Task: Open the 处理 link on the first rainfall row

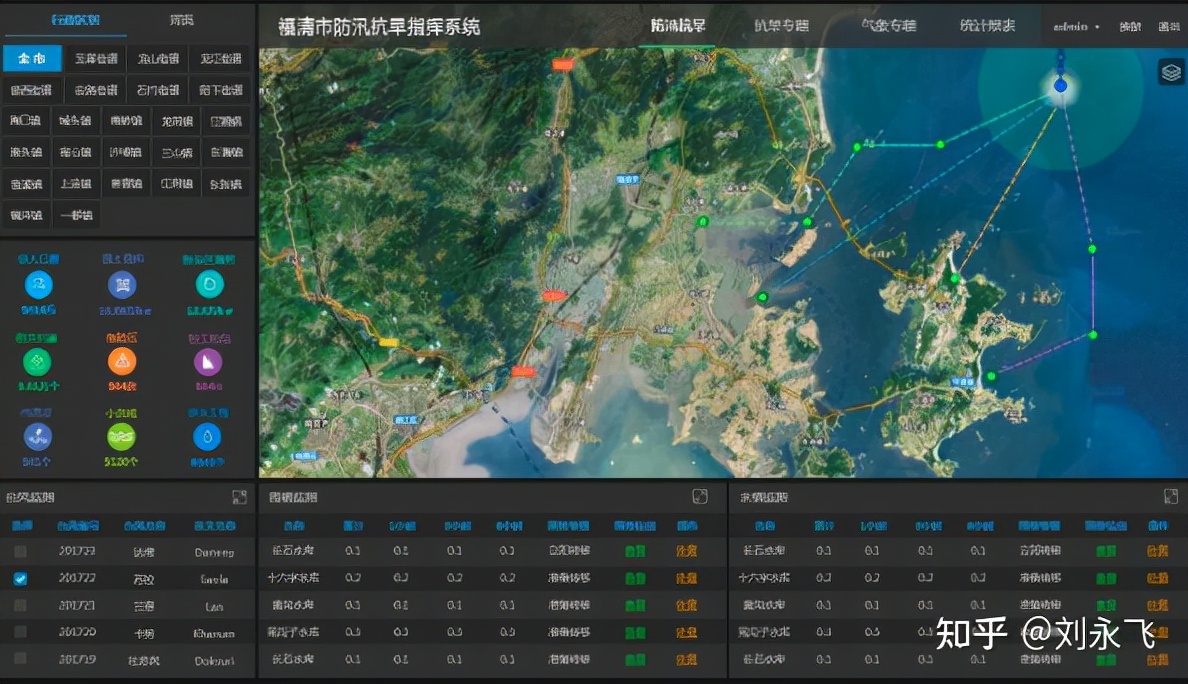Action: click(686, 551)
